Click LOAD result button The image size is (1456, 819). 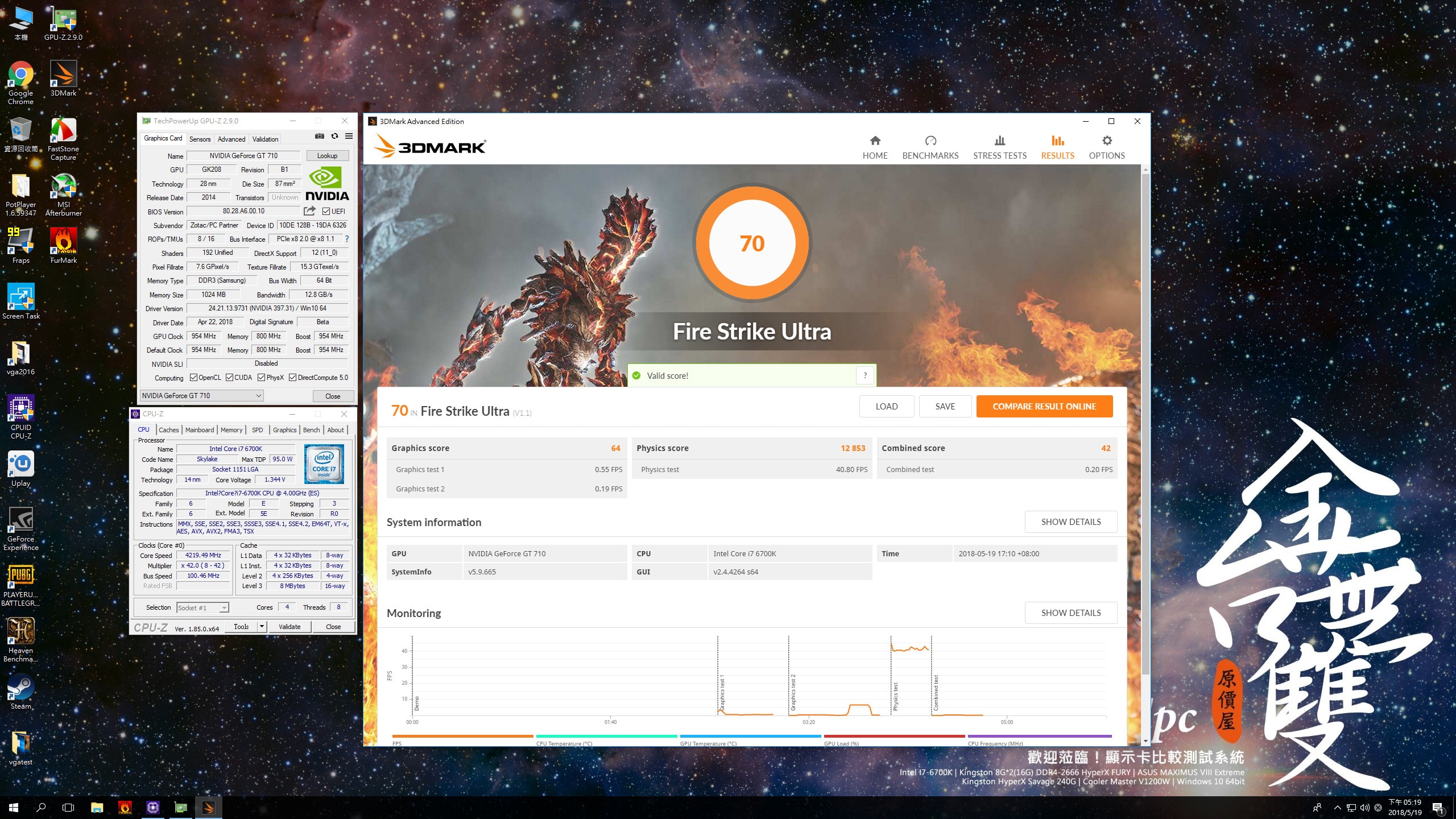pyautogui.click(x=887, y=407)
